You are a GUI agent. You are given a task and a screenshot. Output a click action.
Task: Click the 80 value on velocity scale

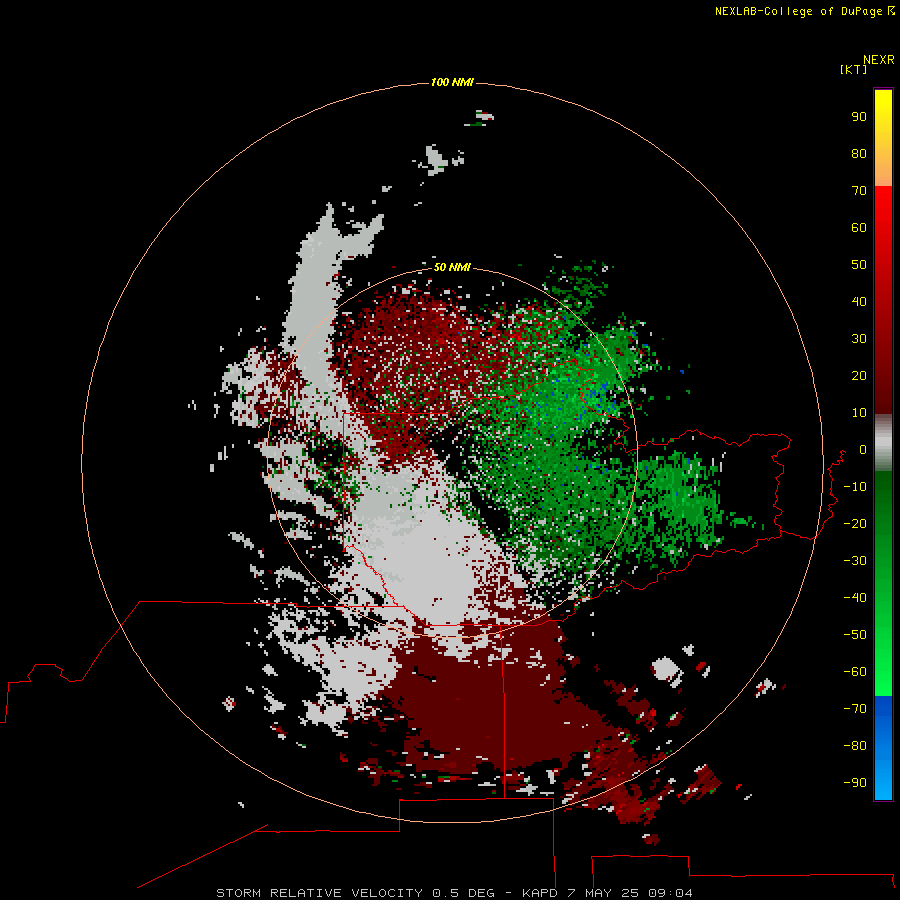(x=859, y=153)
